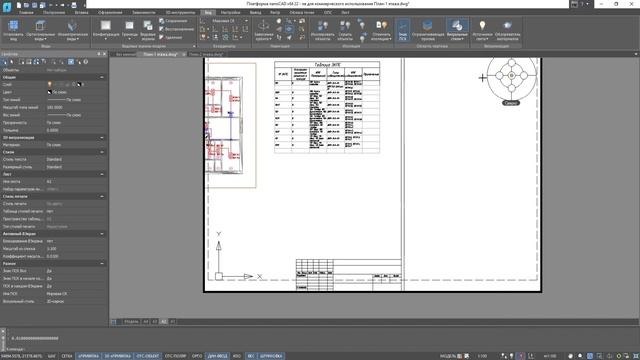Switch to the 'Вывод' ribbon tab
Viewport: 640px width, 360px height.
pyautogui.click(x=256, y=13)
